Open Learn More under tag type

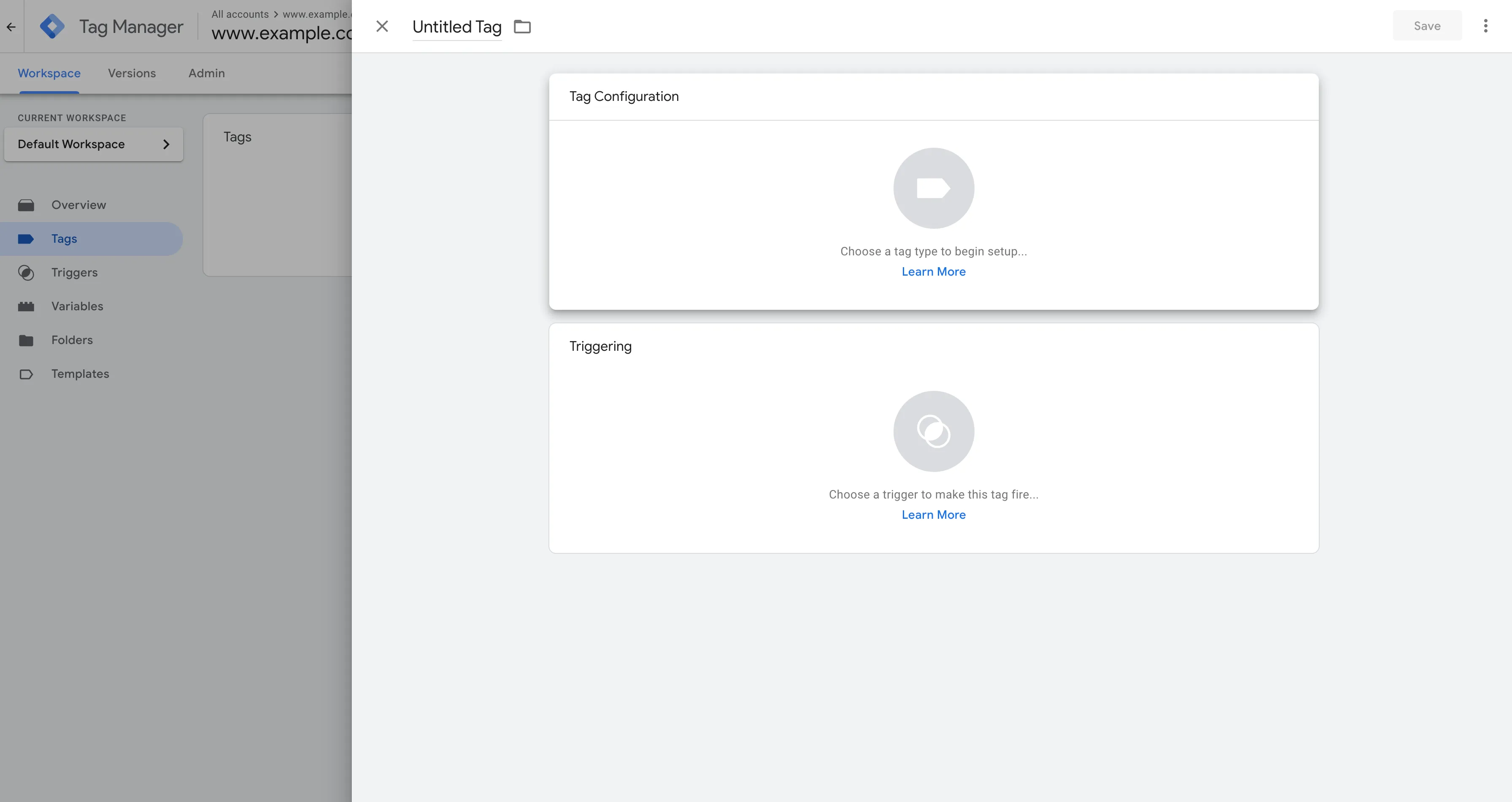click(933, 272)
